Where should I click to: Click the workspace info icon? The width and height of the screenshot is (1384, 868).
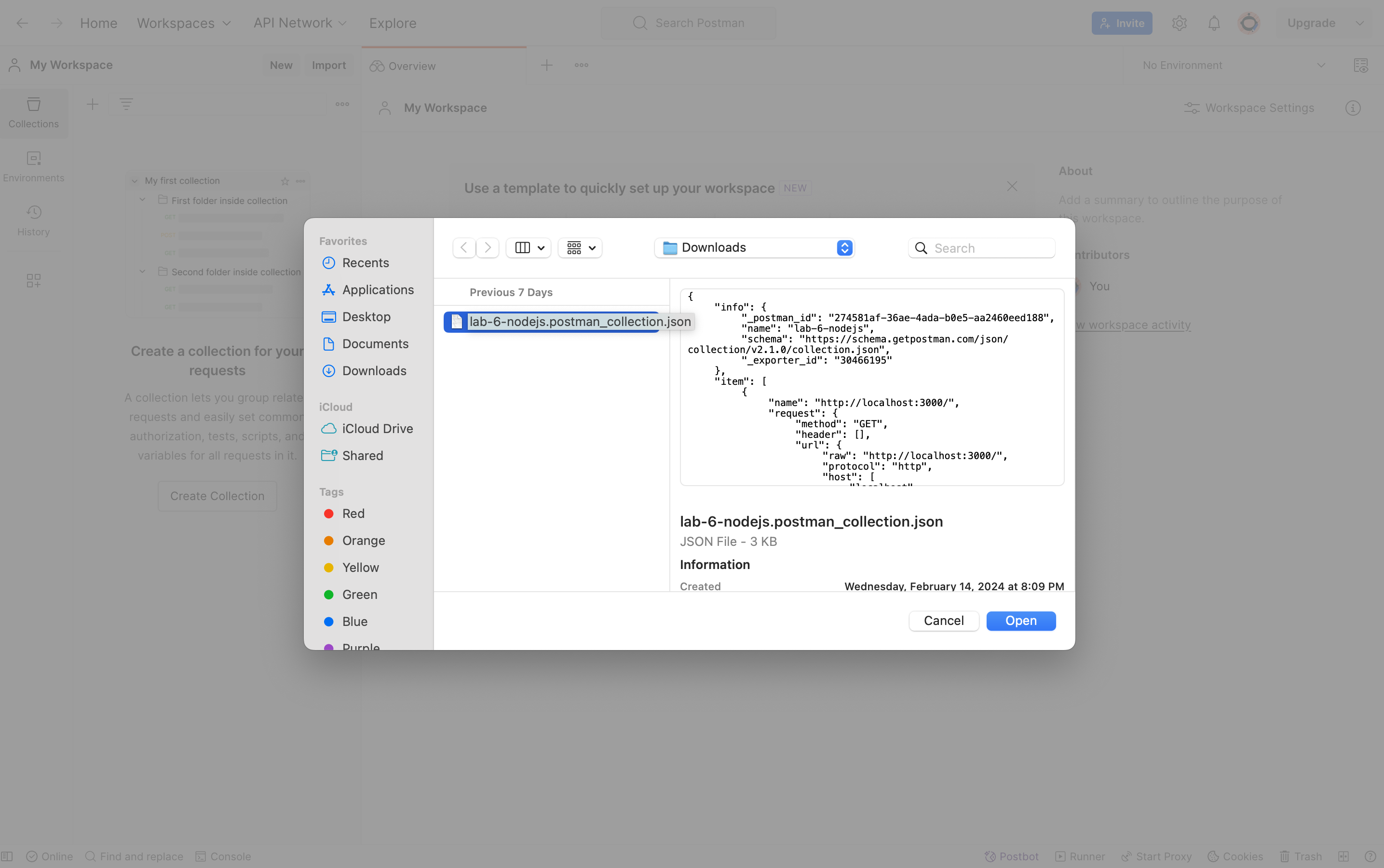[1353, 108]
